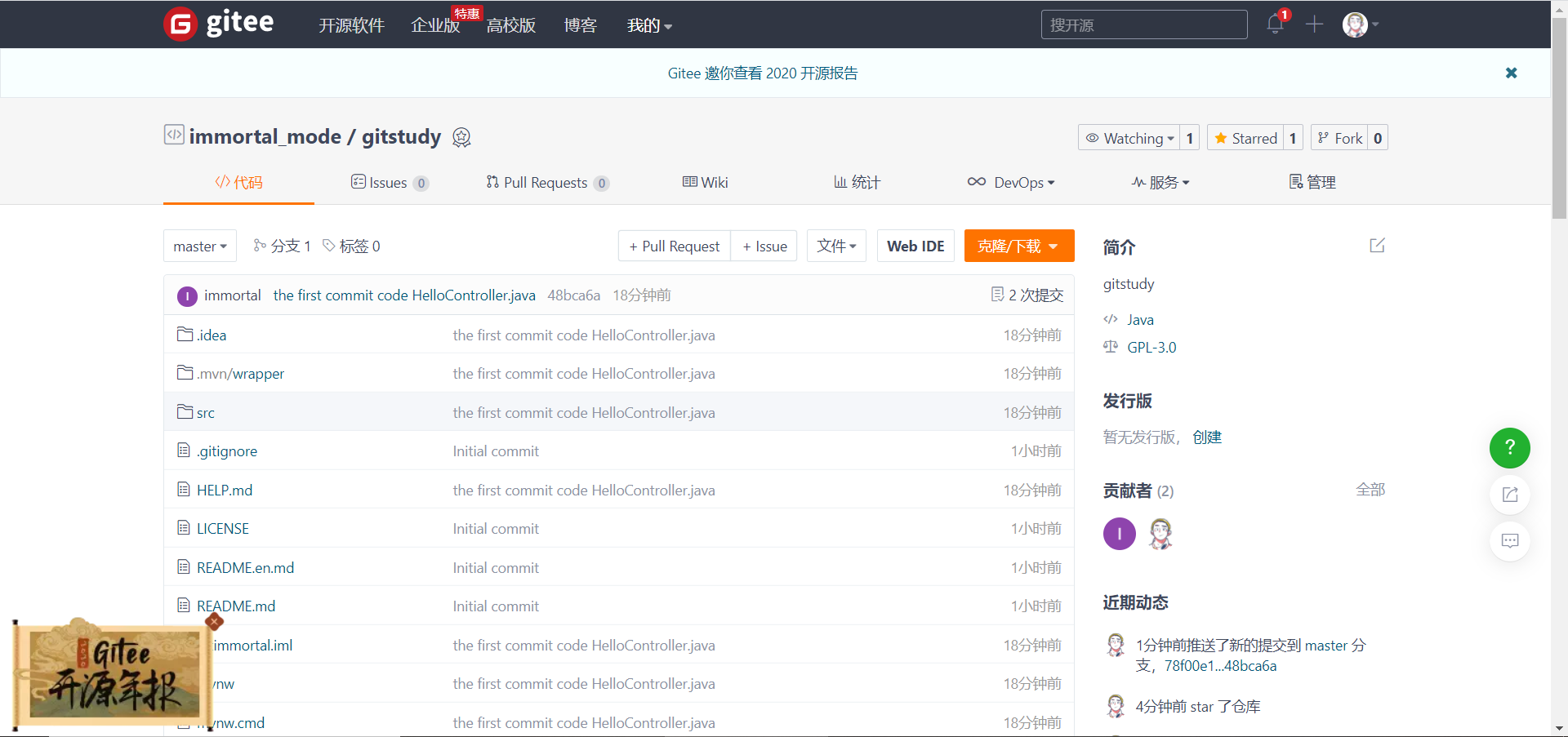This screenshot has height=737, width=1568.
Task: Switch to the 管理 tab
Action: click(x=1312, y=182)
